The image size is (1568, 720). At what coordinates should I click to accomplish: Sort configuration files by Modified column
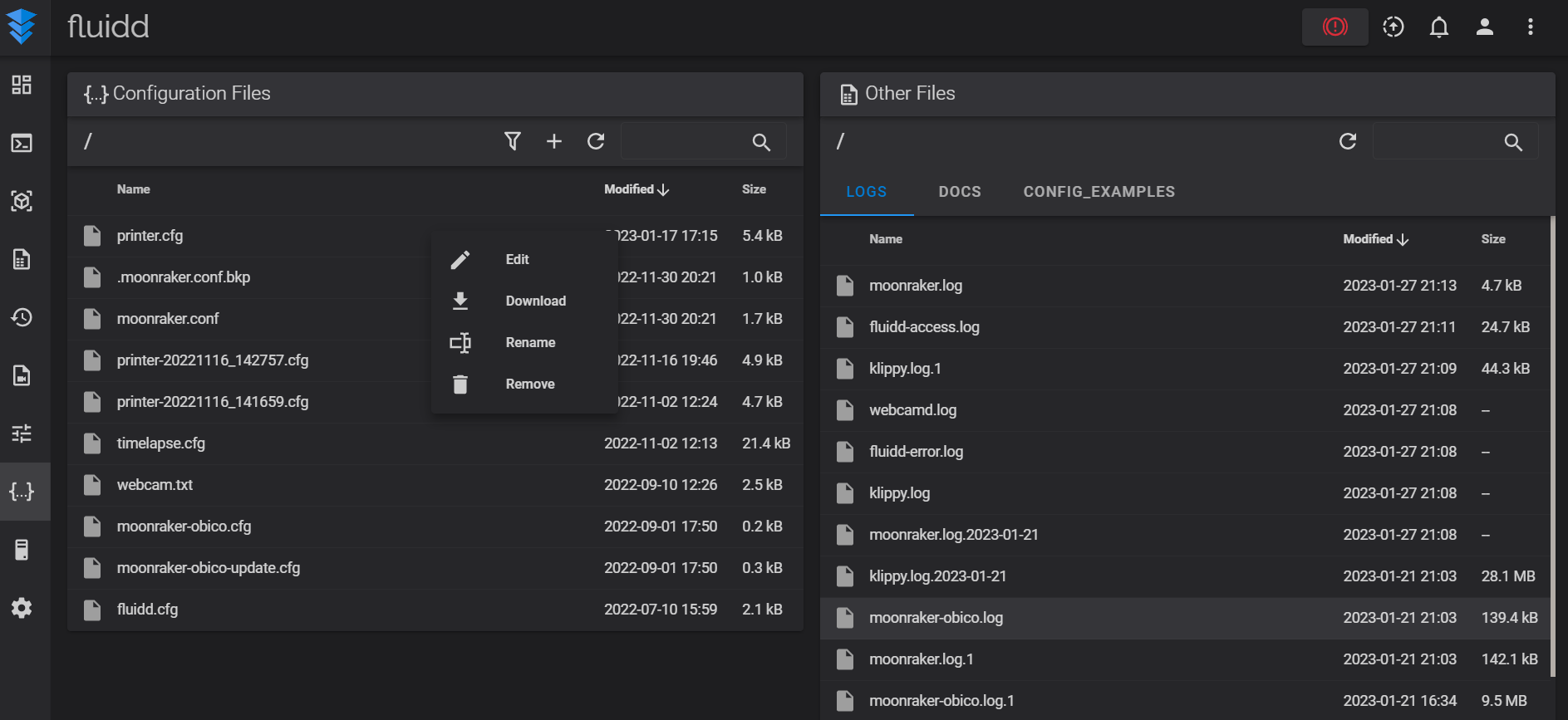(637, 189)
